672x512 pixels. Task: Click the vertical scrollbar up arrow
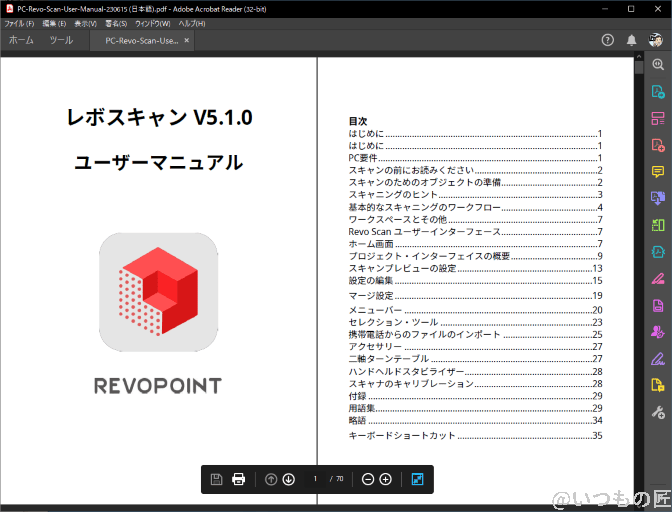639,58
